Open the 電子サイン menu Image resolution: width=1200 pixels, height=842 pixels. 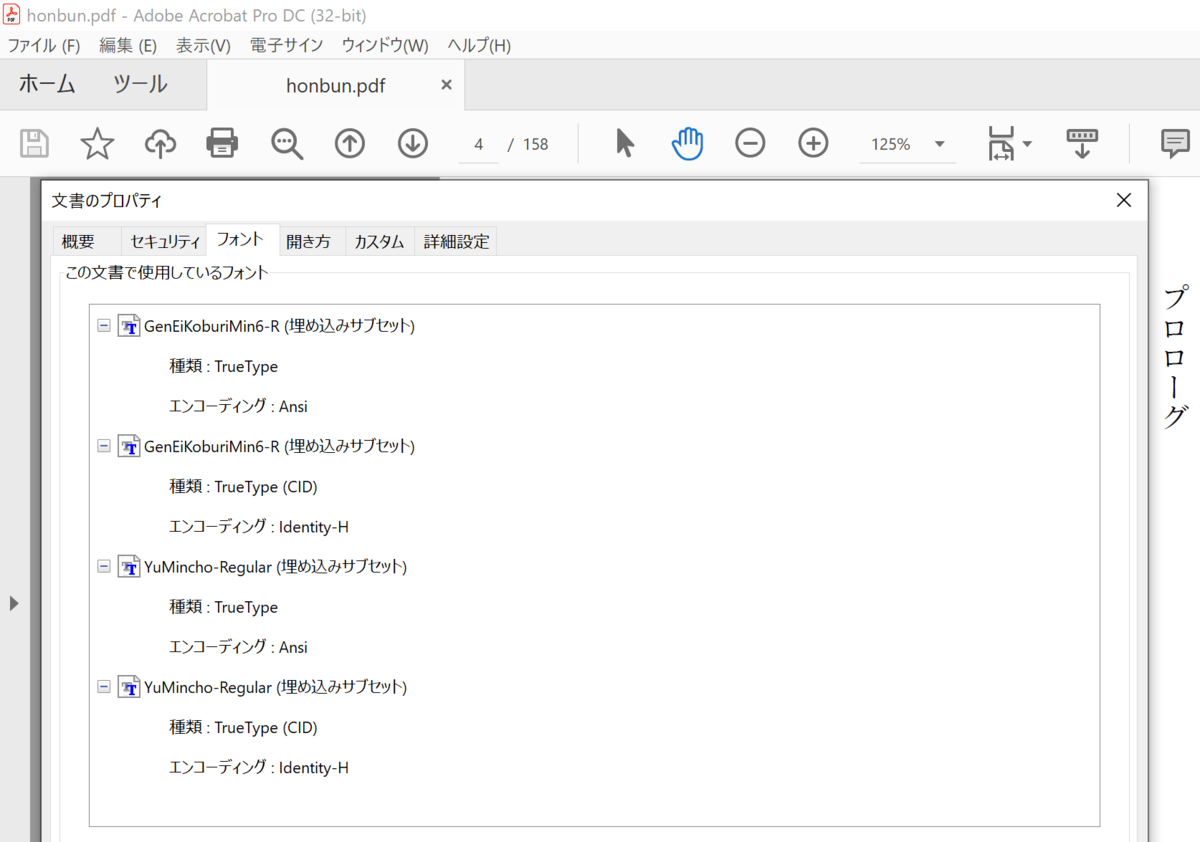[x=286, y=46]
